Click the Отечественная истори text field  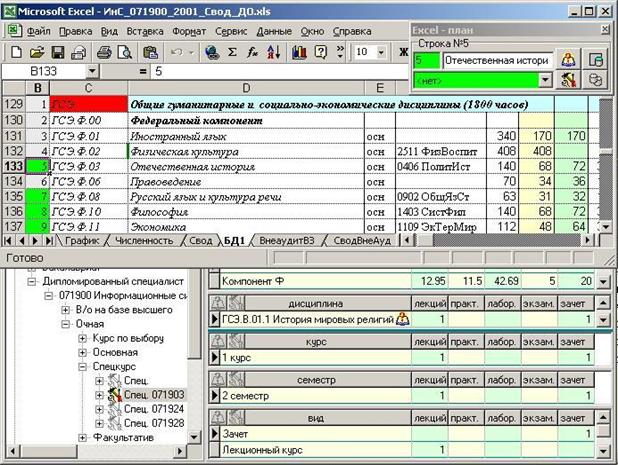coord(496,61)
